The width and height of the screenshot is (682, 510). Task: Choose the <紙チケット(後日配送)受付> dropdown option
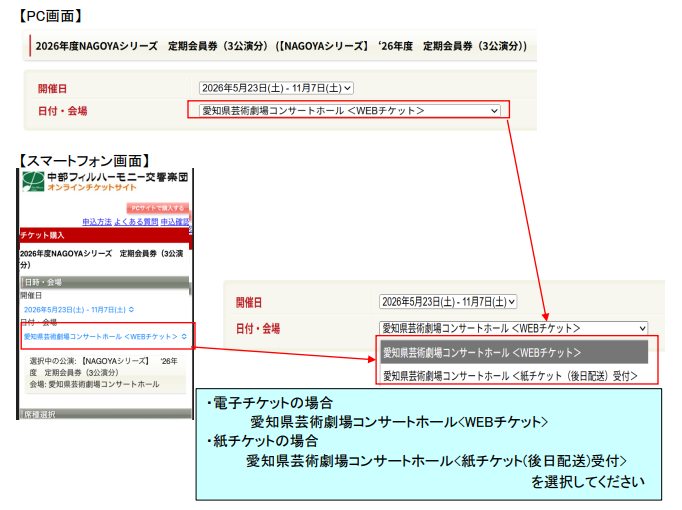514,376
